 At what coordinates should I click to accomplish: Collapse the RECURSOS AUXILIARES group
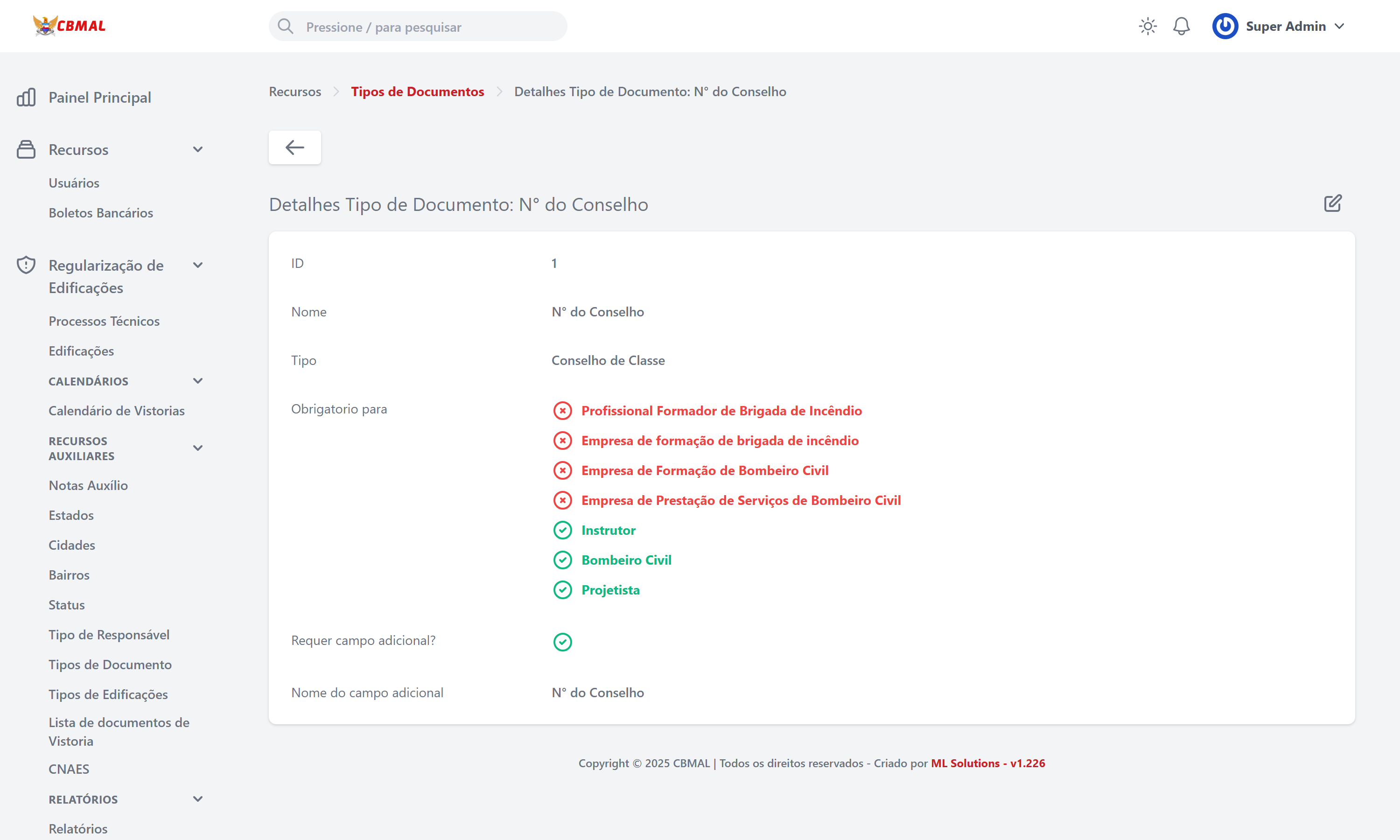pyautogui.click(x=197, y=448)
